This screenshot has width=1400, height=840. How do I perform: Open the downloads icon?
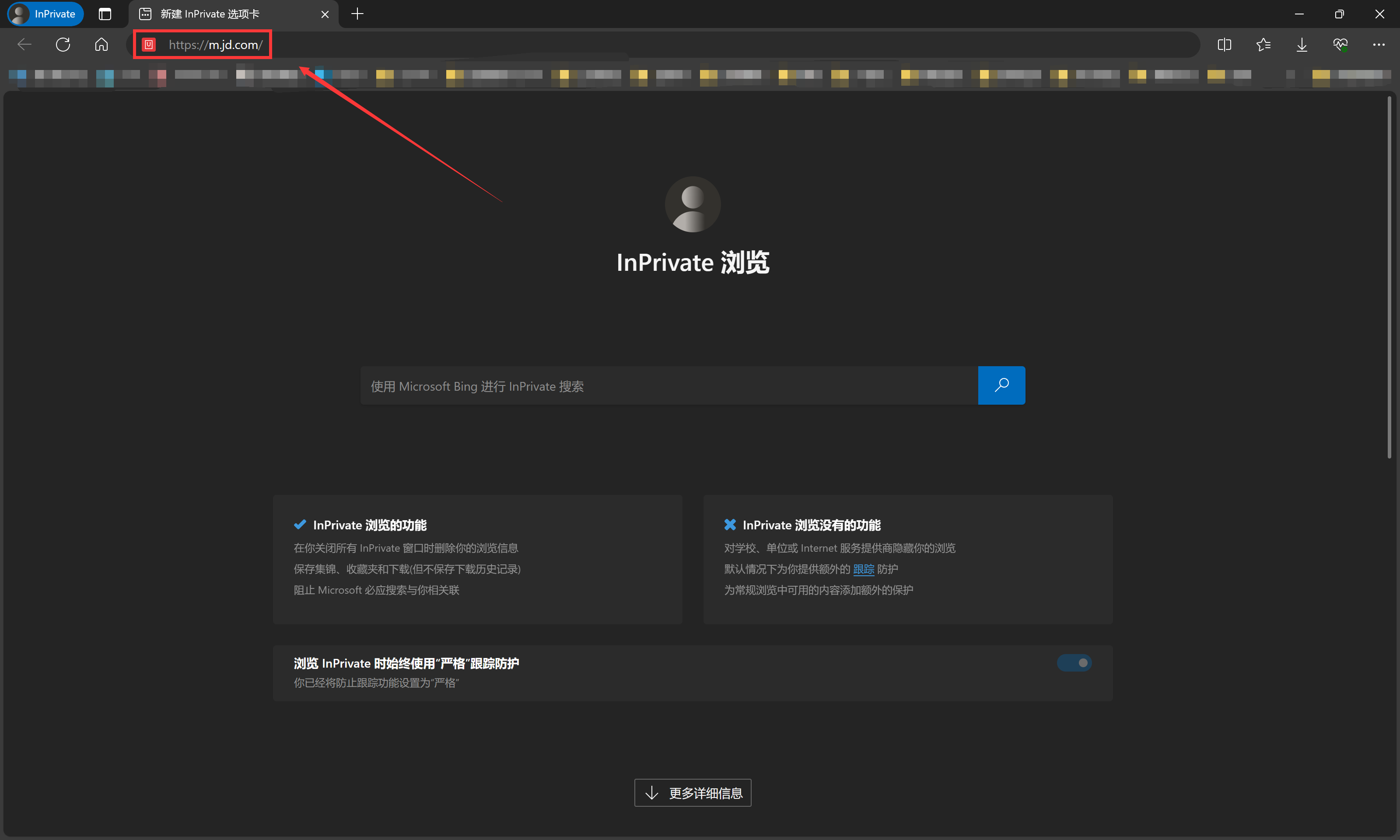pos(1302,45)
